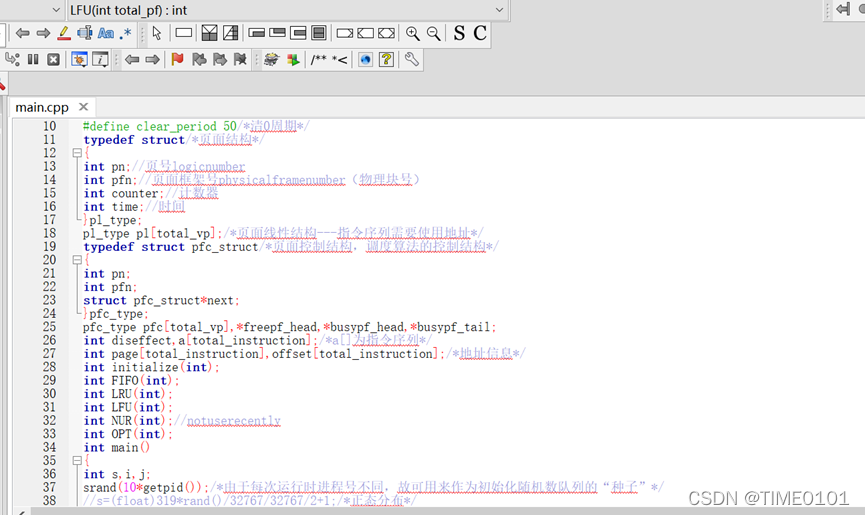Image resolution: width=865 pixels, height=515 pixels.
Task: Click the stop debugger X button
Action: [x=53, y=59]
